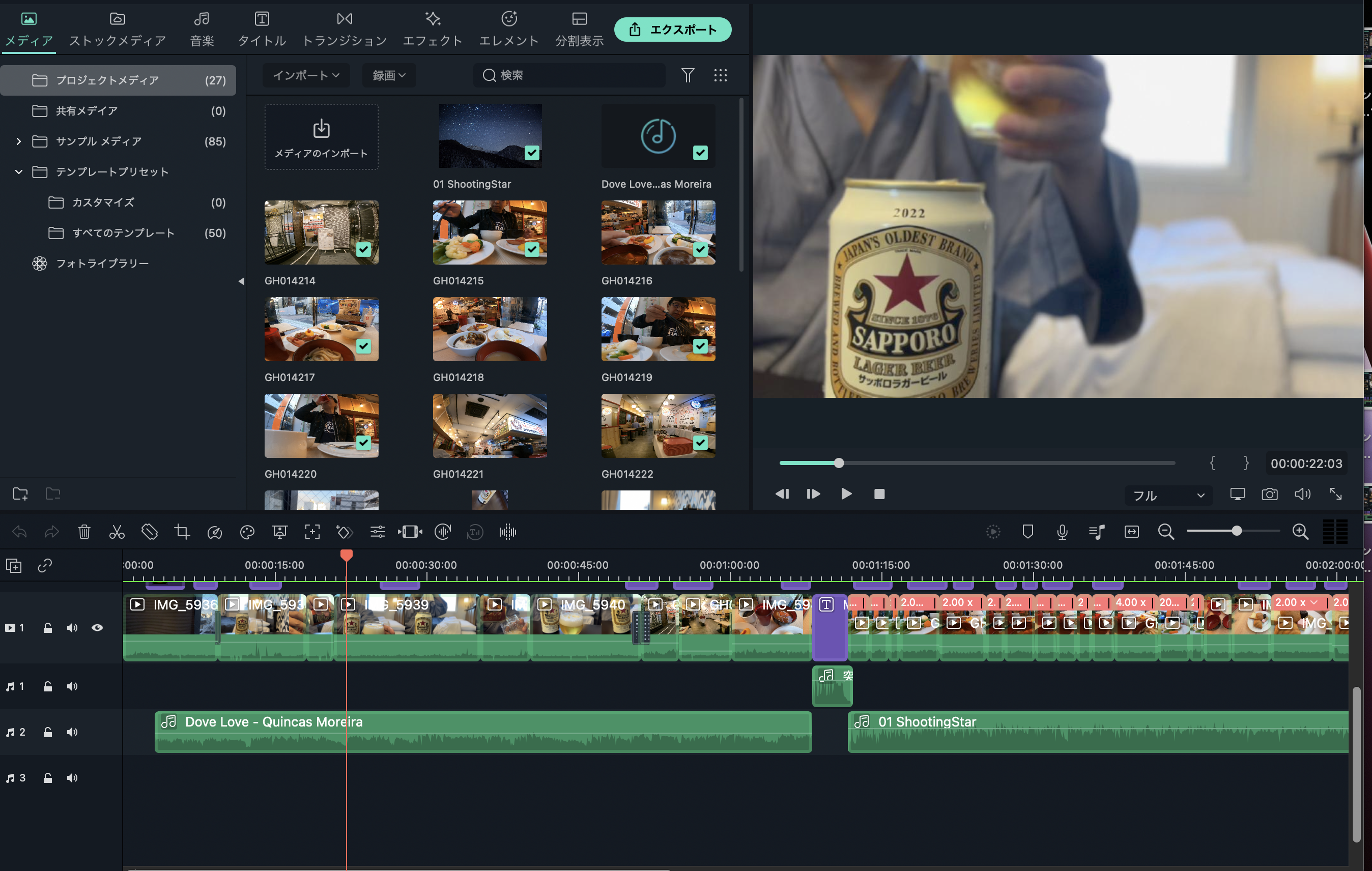Click the tag icon in timeline toolbar
1372x871 pixels.
(x=149, y=532)
